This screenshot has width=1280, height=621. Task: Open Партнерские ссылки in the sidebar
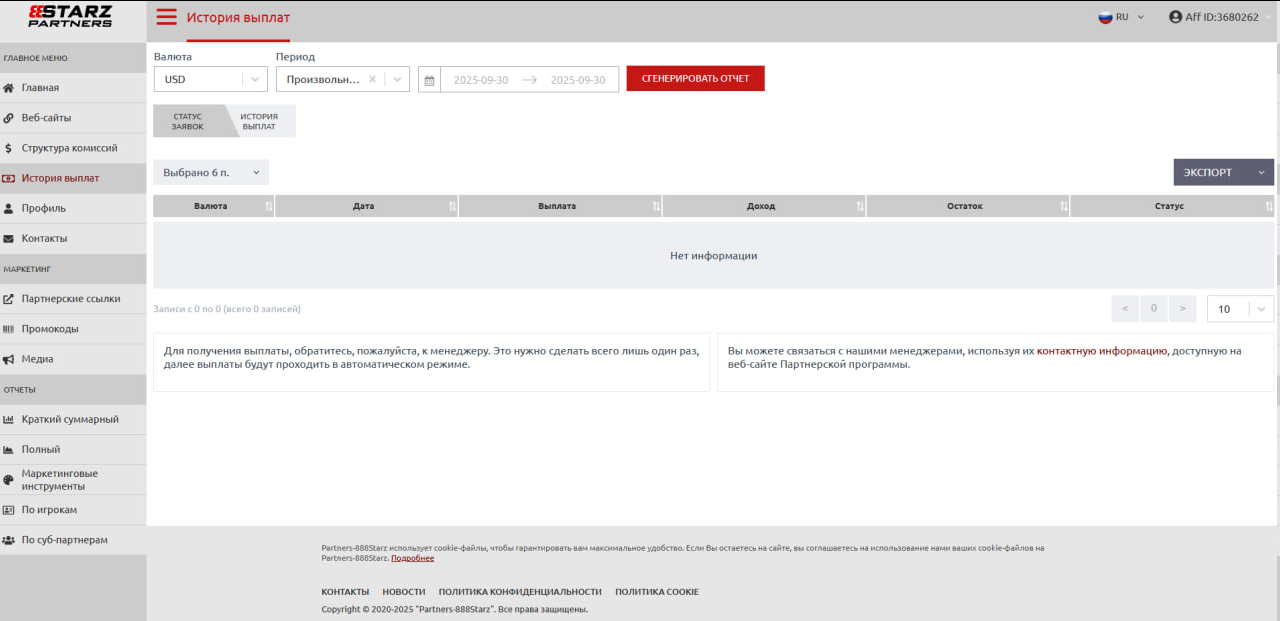[x=70, y=298]
